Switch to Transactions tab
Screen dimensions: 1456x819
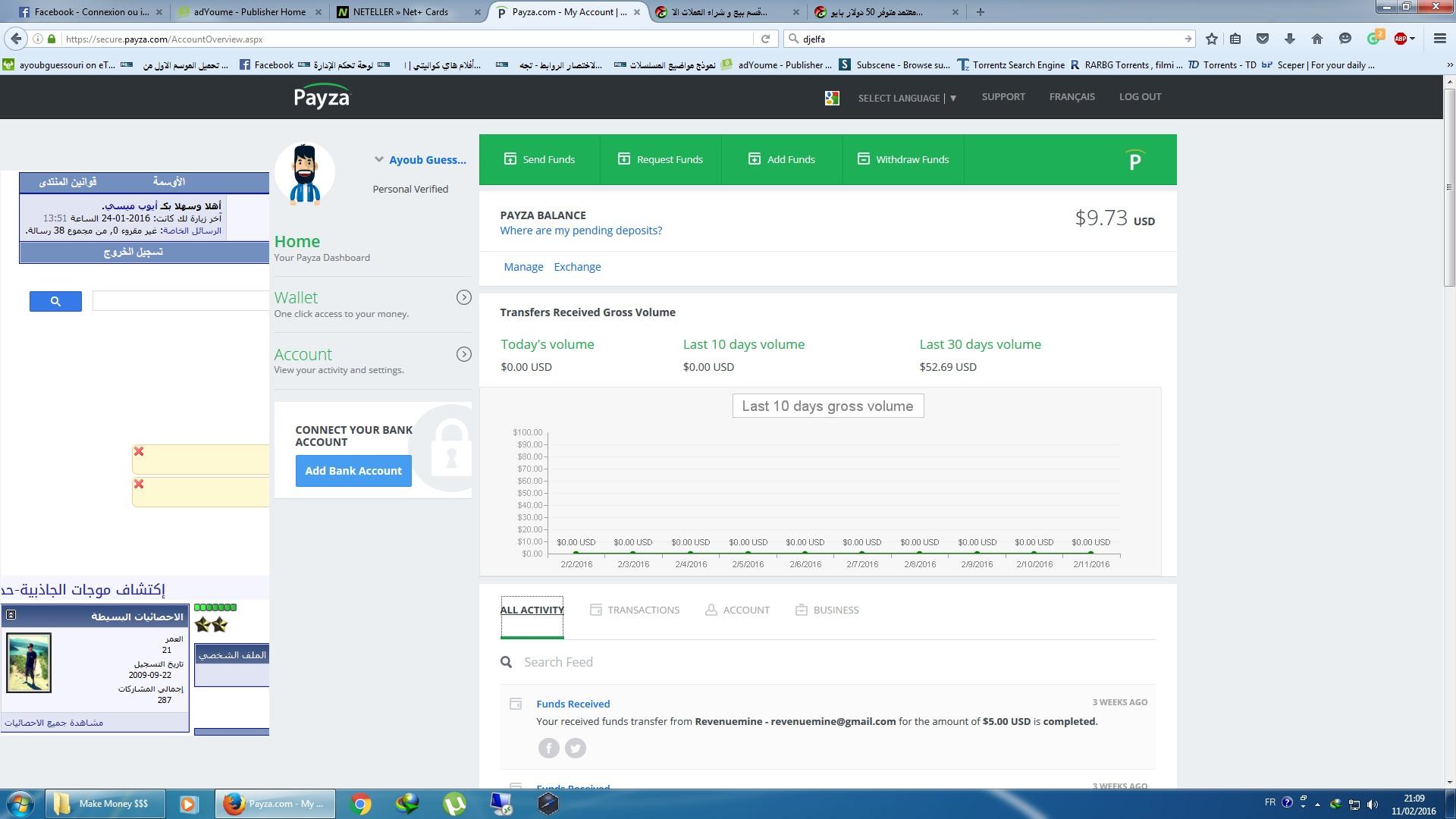[635, 610]
